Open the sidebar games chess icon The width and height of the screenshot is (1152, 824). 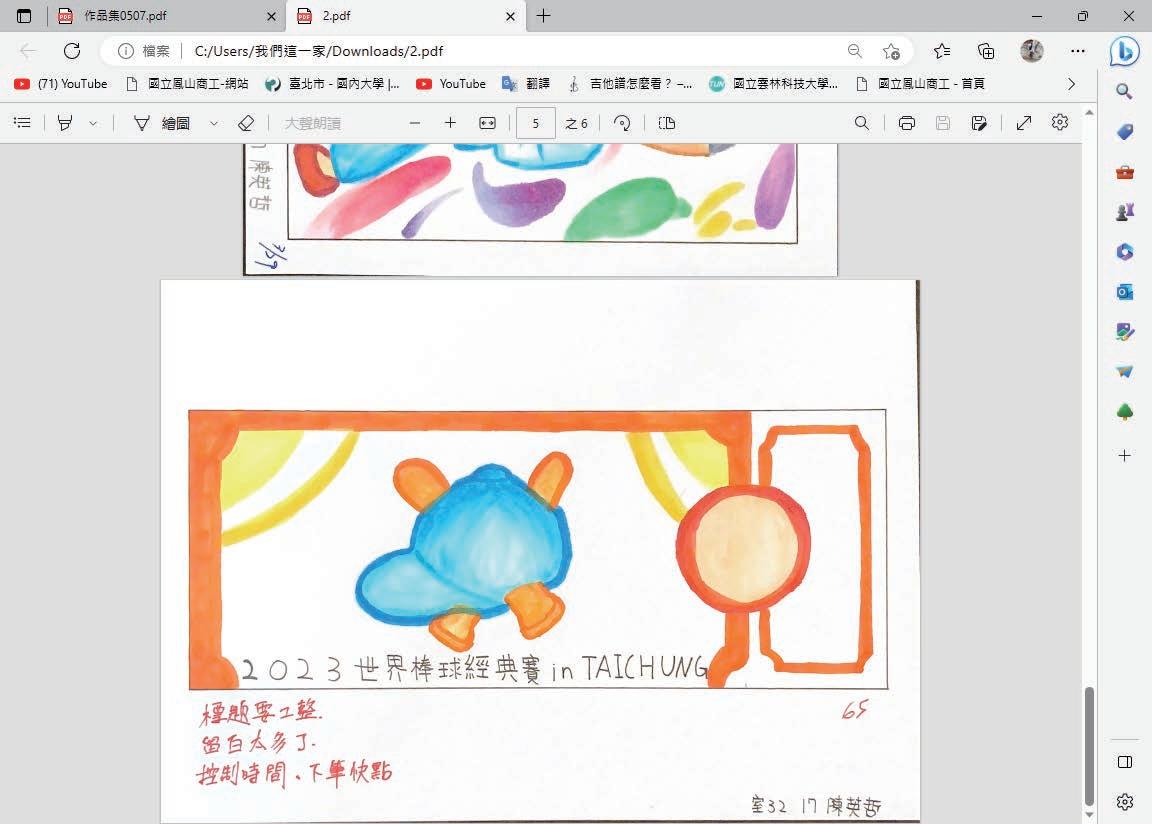(x=1124, y=212)
